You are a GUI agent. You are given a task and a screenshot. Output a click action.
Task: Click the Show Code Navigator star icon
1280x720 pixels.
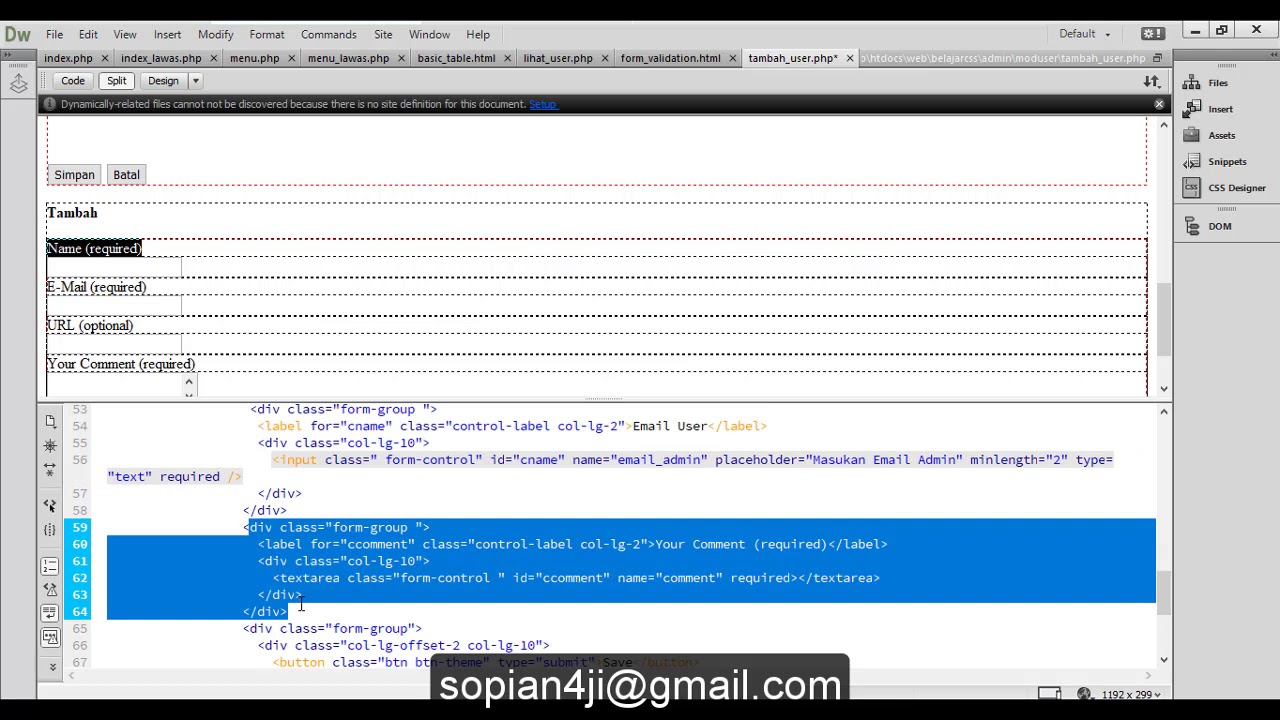(50, 445)
